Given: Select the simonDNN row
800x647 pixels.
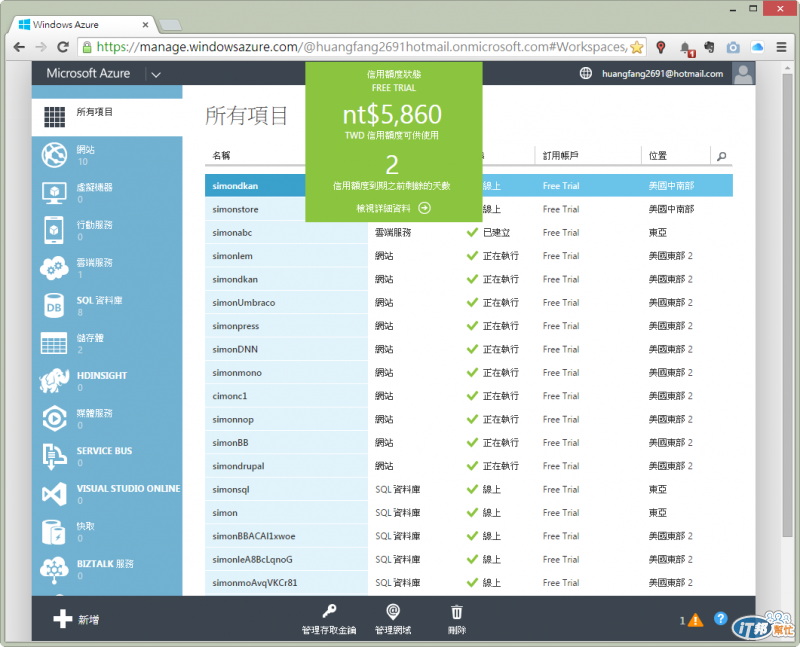Looking at the screenshot, I should click(468, 350).
